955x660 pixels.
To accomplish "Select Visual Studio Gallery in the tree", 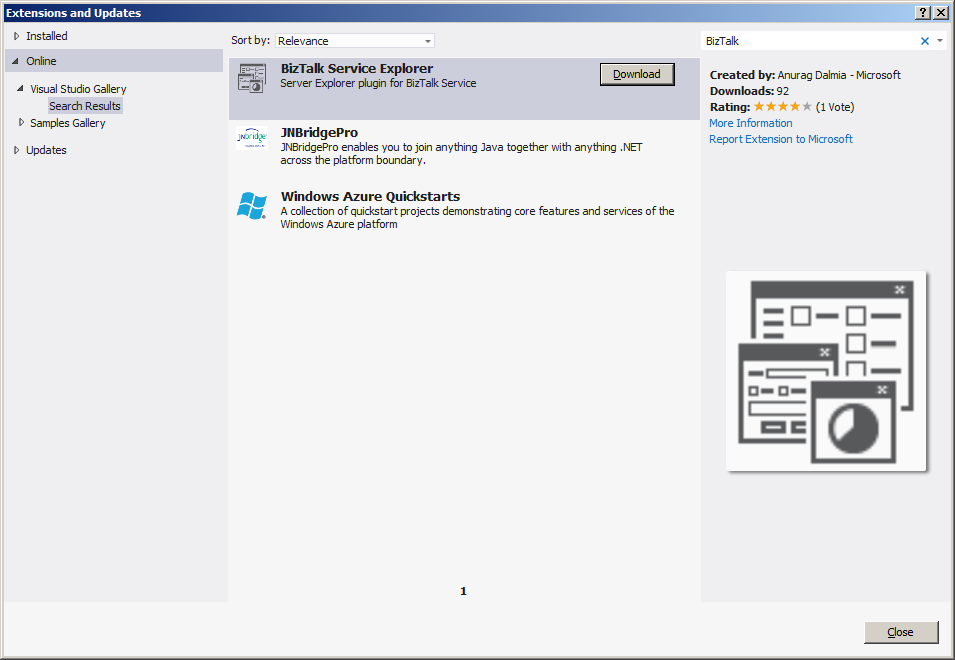I will pos(79,89).
